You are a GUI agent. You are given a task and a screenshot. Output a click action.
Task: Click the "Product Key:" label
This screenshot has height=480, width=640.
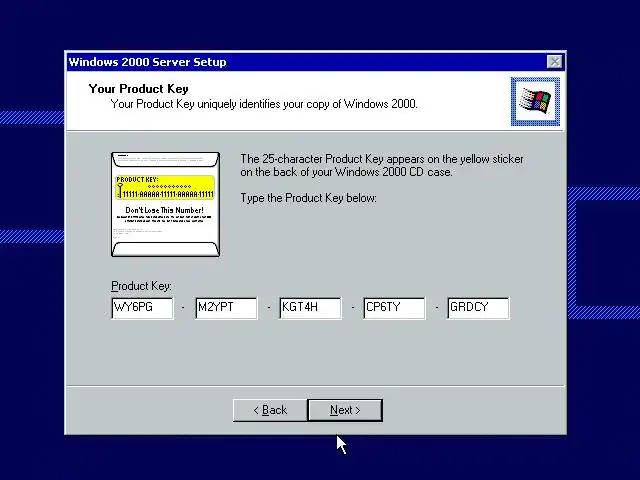[141, 286]
